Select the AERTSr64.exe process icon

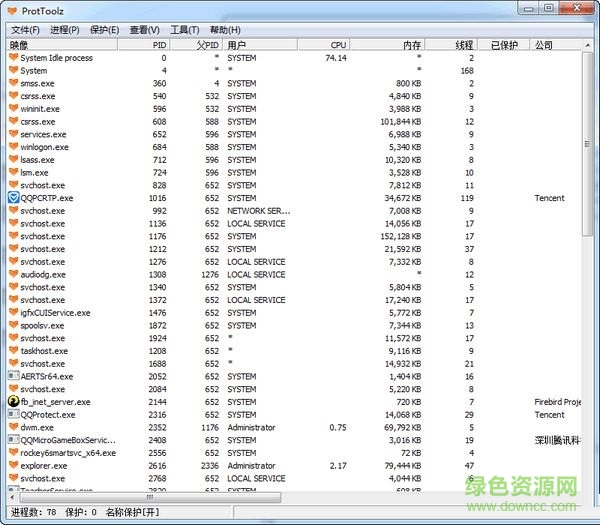[13, 376]
